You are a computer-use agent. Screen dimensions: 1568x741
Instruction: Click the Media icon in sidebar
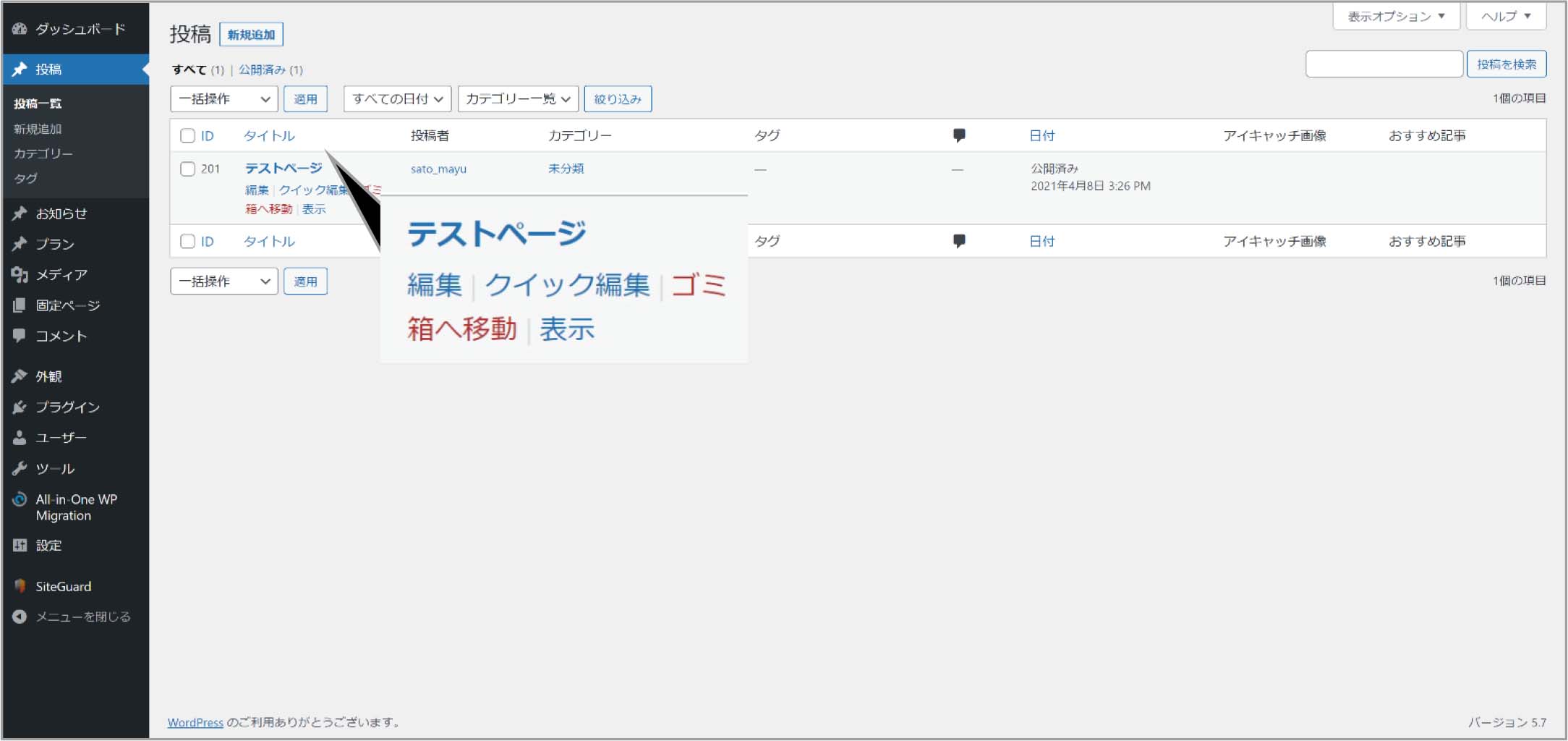pyautogui.click(x=20, y=275)
